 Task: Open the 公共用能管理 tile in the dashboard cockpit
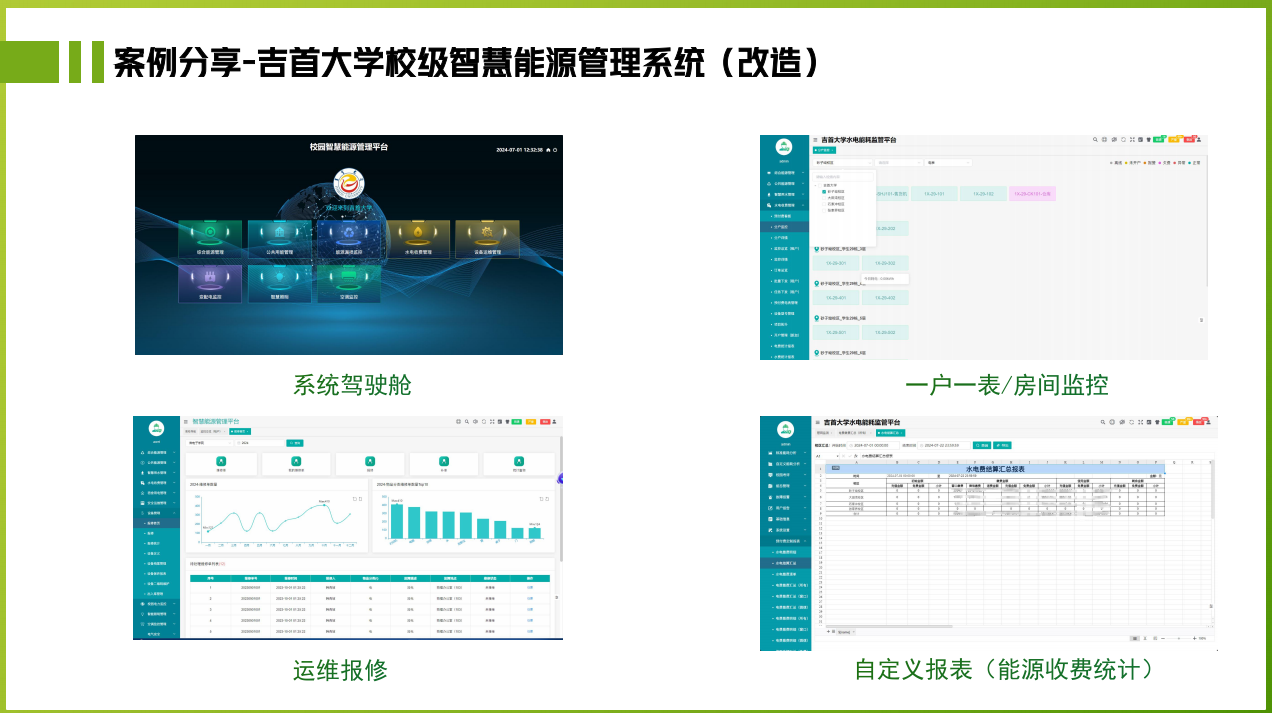pos(280,239)
